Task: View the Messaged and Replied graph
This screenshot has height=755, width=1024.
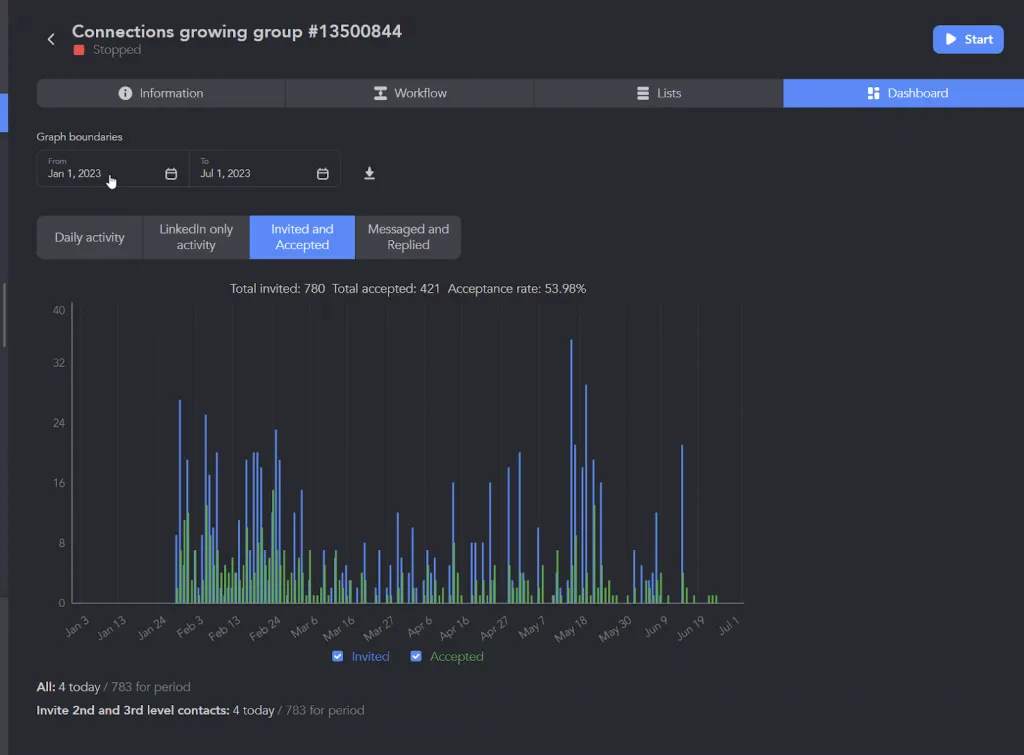Action: point(408,238)
